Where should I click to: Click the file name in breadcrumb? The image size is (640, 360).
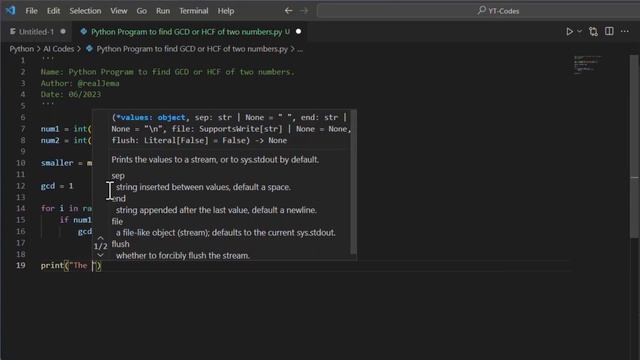(192, 49)
